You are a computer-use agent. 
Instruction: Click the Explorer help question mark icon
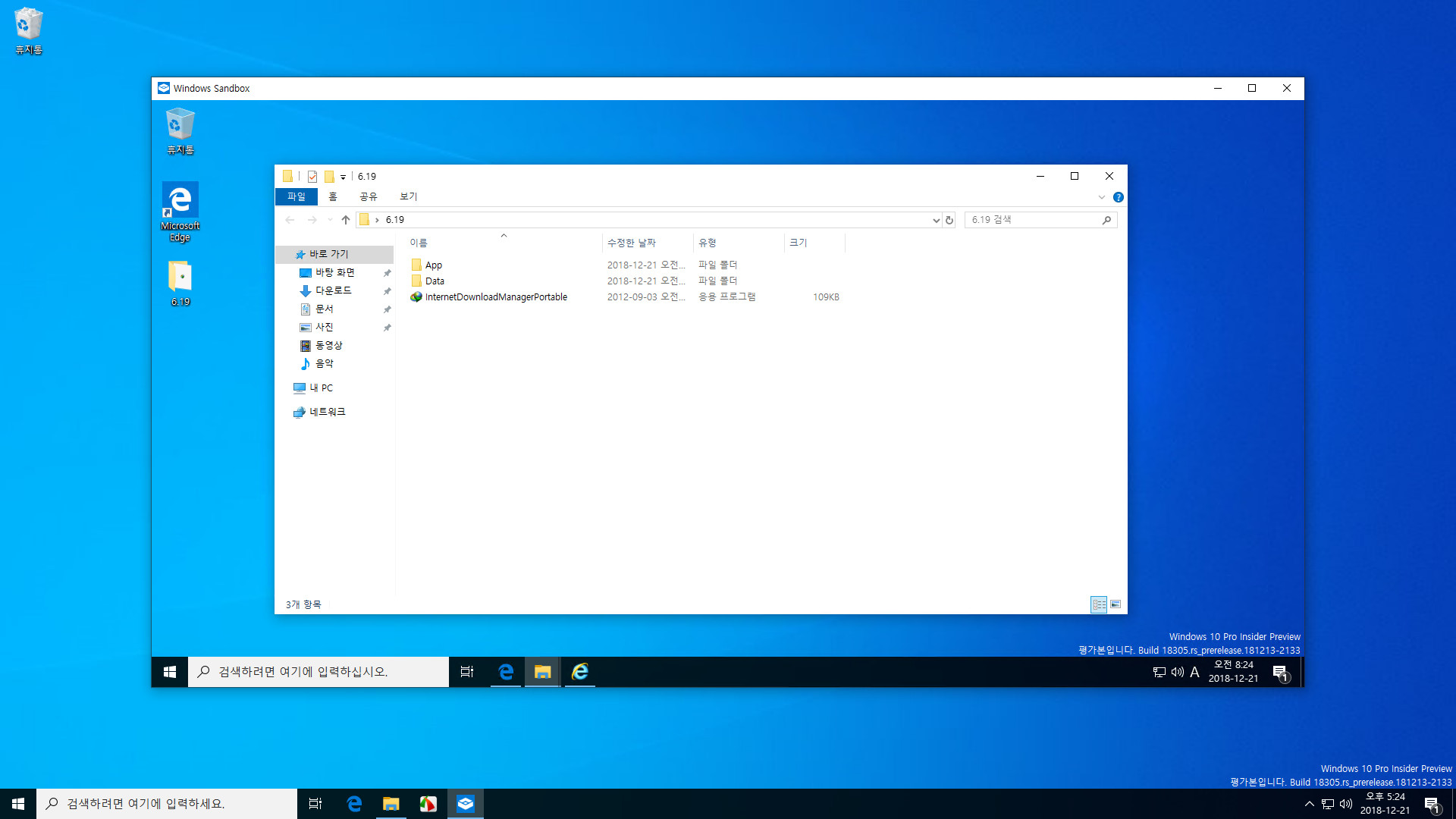(x=1119, y=197)
